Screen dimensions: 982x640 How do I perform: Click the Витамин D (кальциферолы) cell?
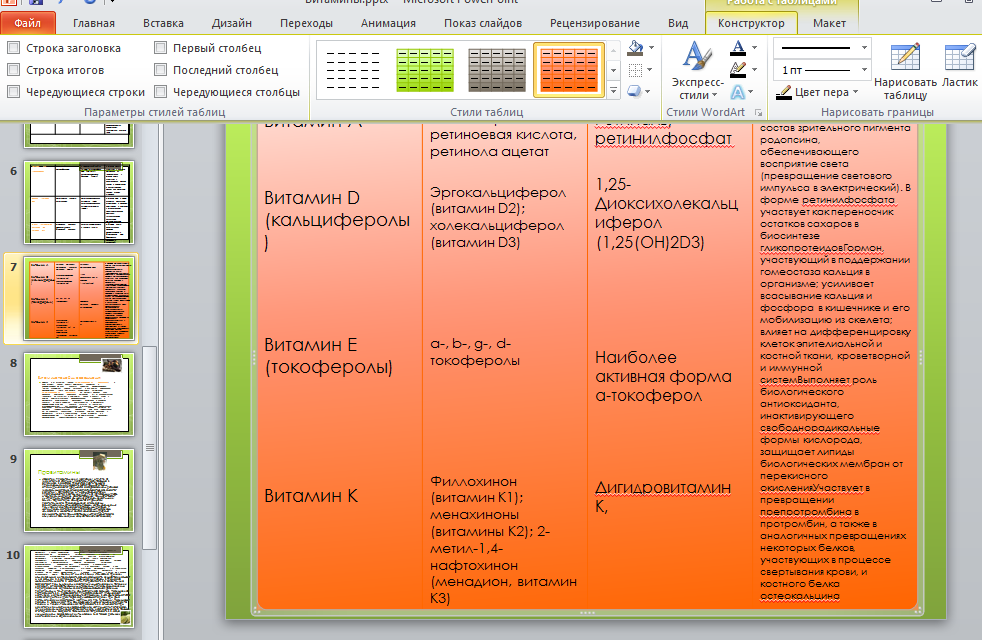coord(337,220)
